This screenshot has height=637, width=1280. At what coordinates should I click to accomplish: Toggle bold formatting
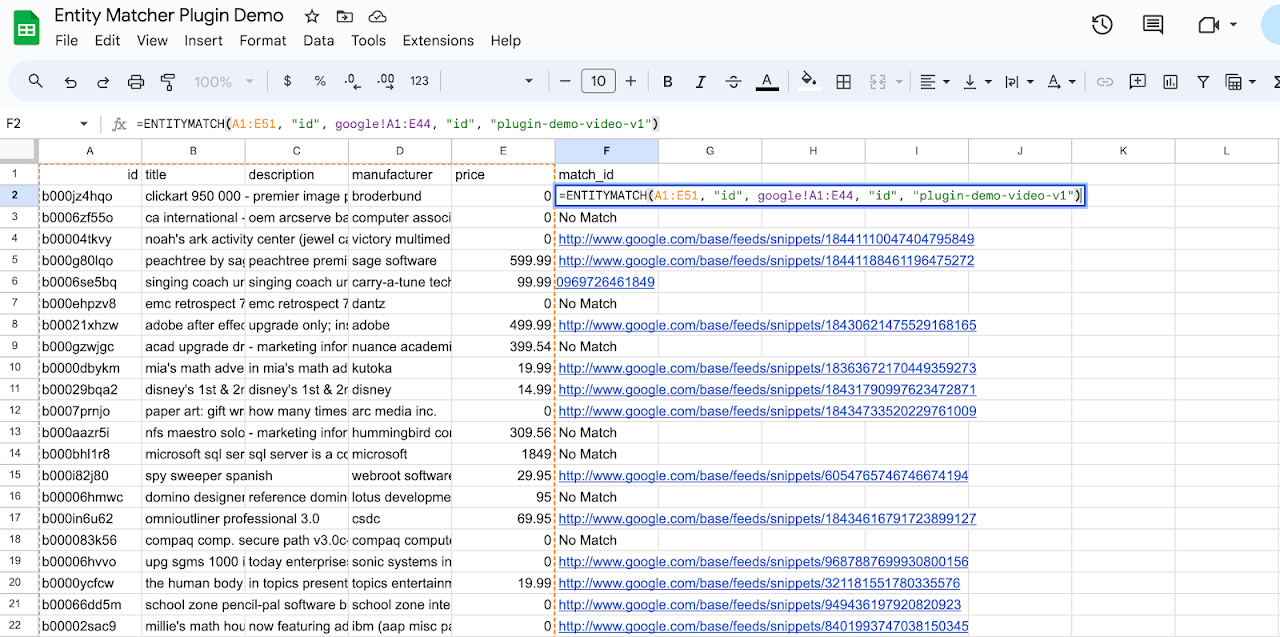coord(668,82)
